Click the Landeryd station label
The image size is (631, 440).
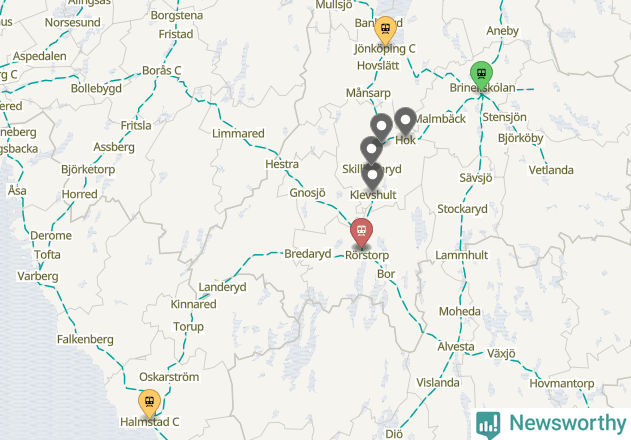click(x=223, y=287)
